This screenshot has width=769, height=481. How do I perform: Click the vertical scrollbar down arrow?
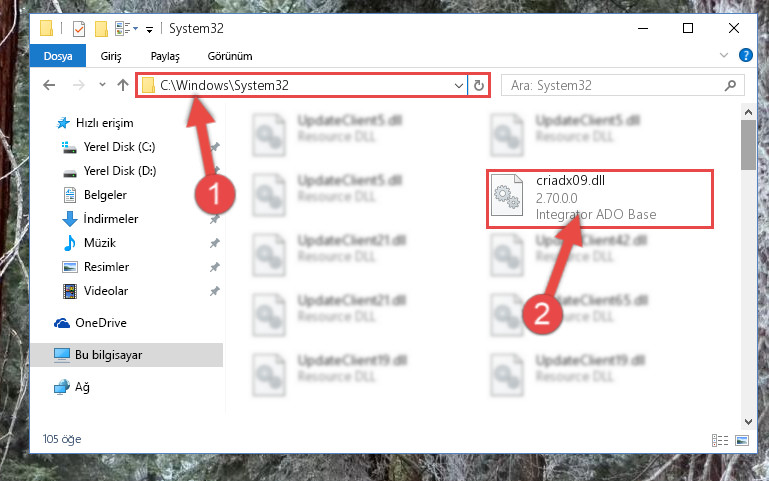pos(748,421)
